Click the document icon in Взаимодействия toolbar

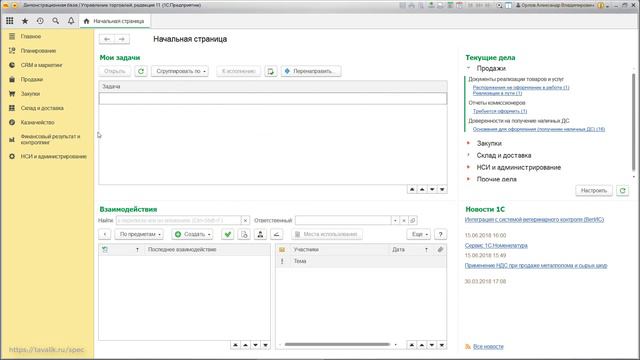244,234
